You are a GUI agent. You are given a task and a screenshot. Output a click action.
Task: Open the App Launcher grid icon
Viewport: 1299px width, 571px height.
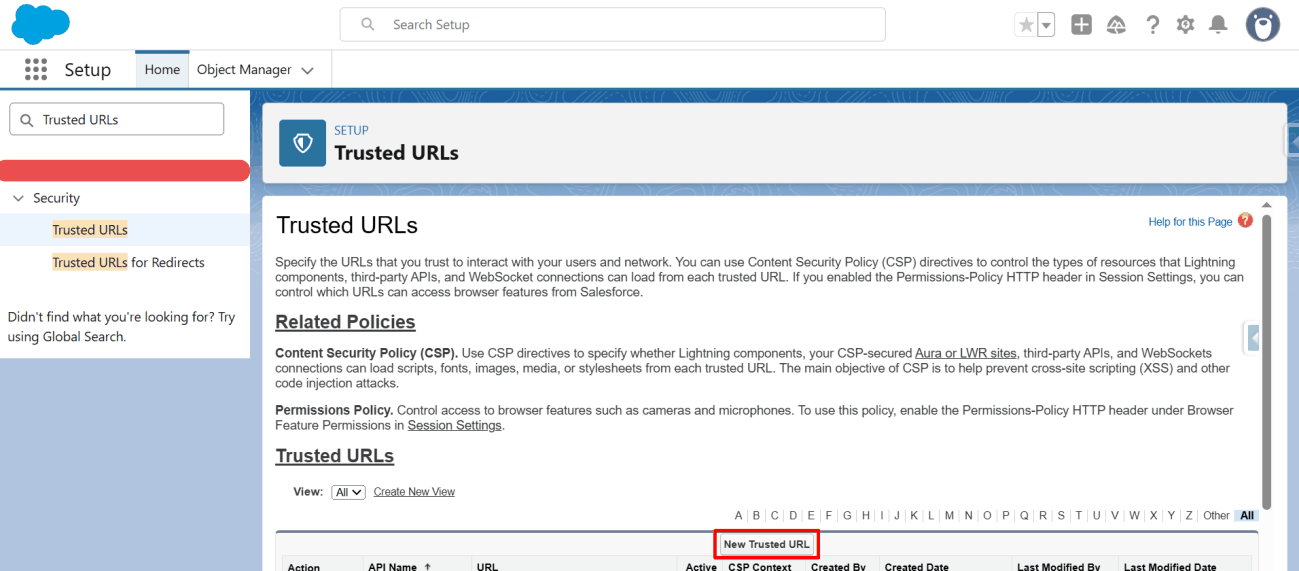[36, 69]
